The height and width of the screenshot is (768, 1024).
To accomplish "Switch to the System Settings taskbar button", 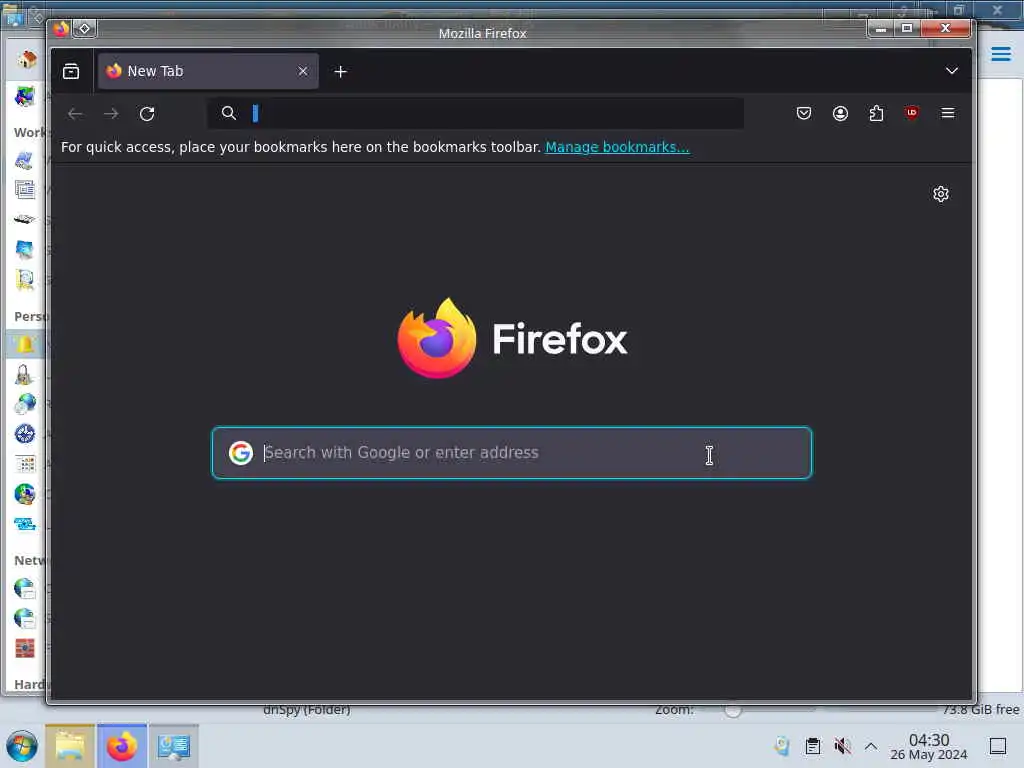I will click(x=174, y=746).
